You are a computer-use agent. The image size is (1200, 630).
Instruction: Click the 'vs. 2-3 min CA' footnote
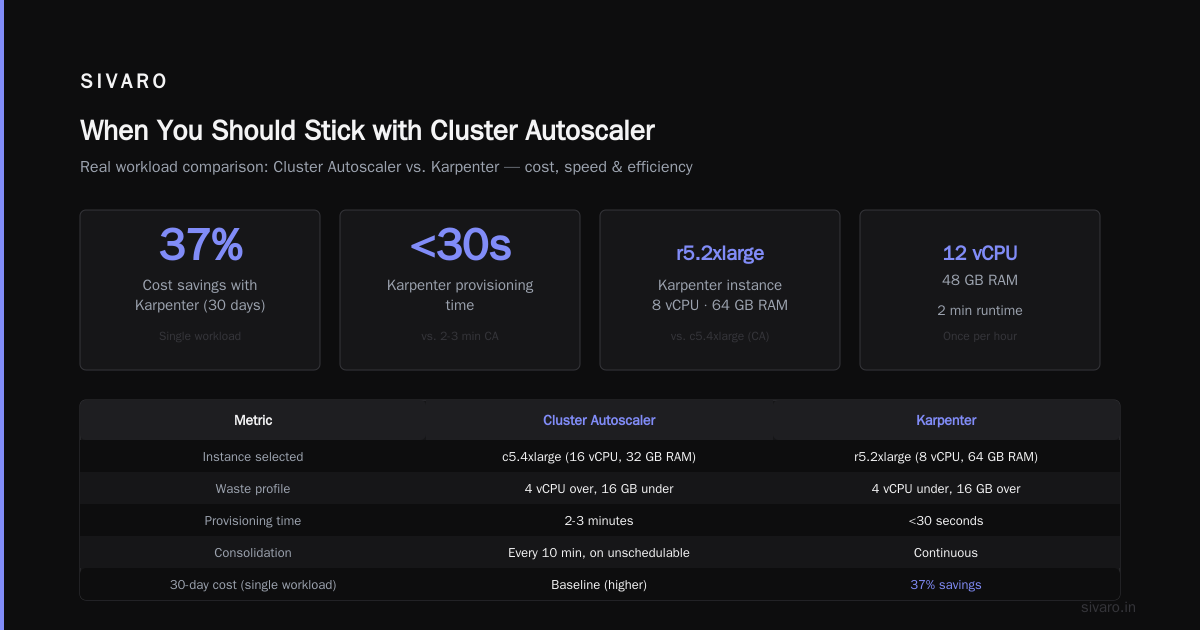(460, 336)
